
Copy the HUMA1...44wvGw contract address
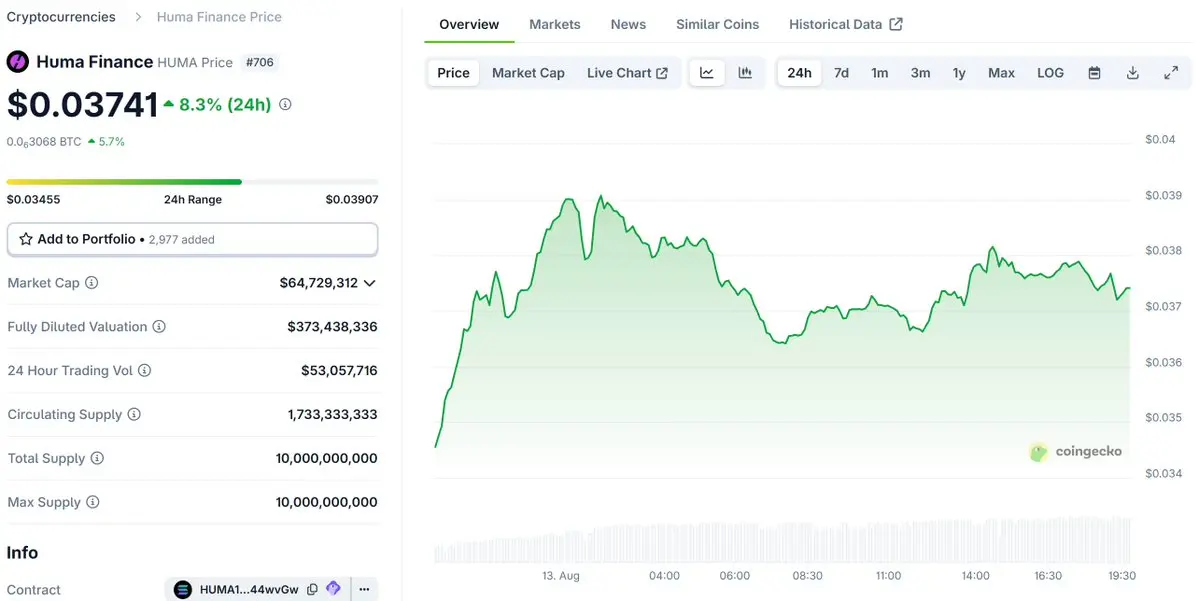(312, 590)
